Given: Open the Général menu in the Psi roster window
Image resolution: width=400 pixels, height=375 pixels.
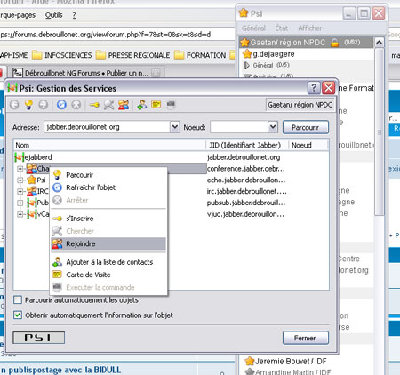Looking at the screenshot, I should 254,28.
